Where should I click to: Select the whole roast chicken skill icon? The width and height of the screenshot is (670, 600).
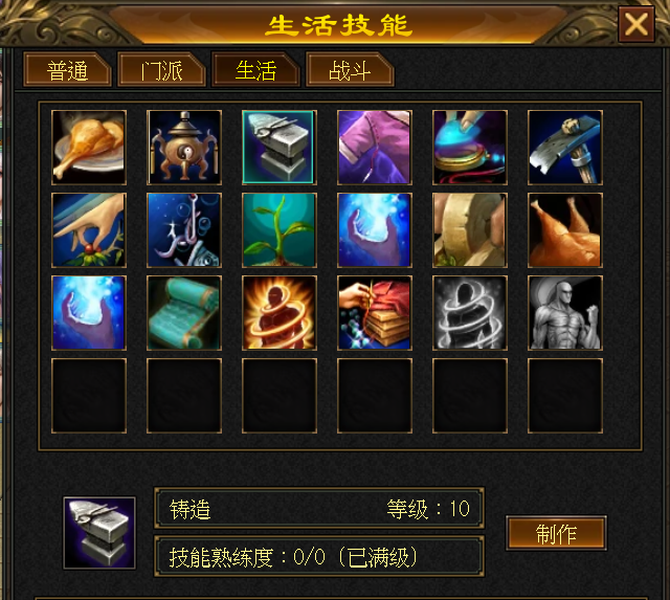tap(565, 230)
